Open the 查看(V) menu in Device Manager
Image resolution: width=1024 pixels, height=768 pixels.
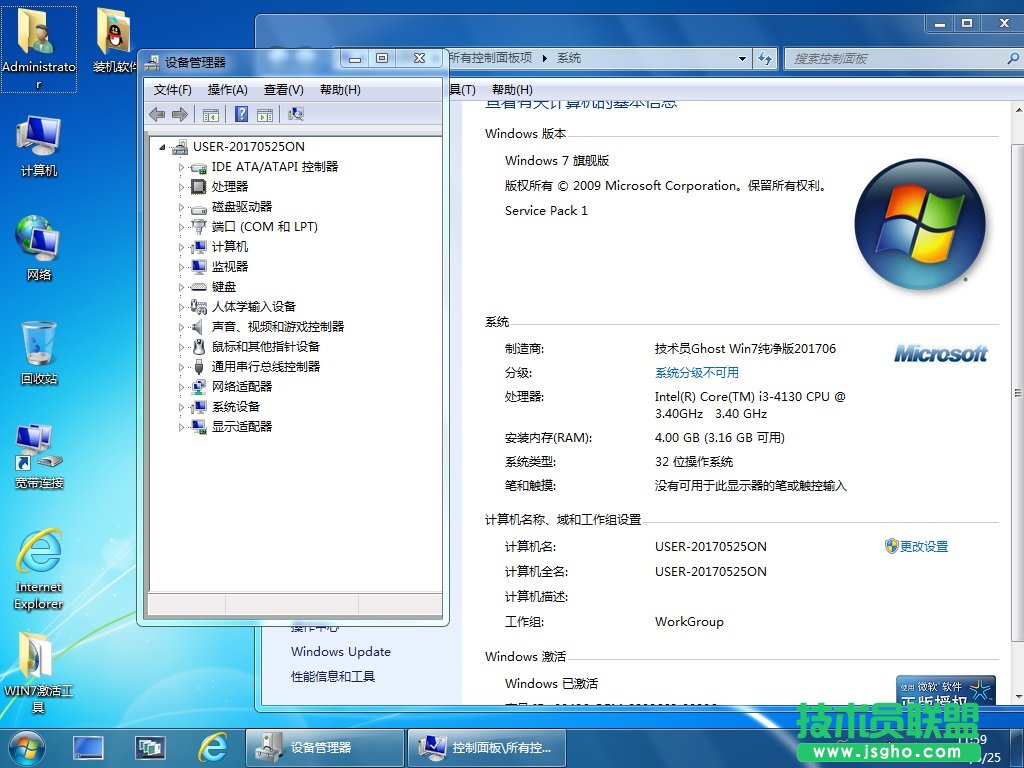pyautogui.click(x=283, y=90)
